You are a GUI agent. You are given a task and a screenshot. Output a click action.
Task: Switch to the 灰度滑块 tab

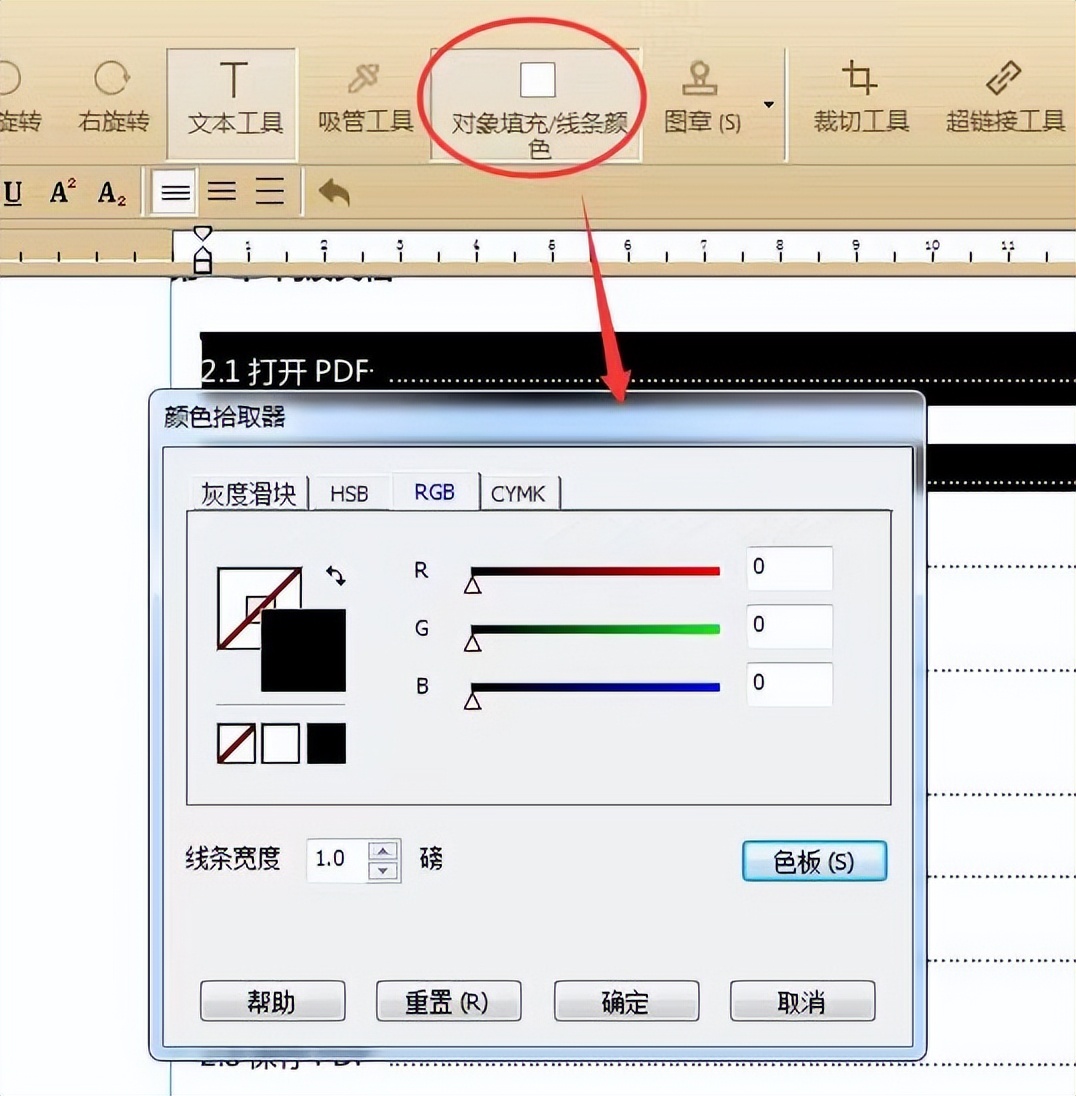coord(249,493)
